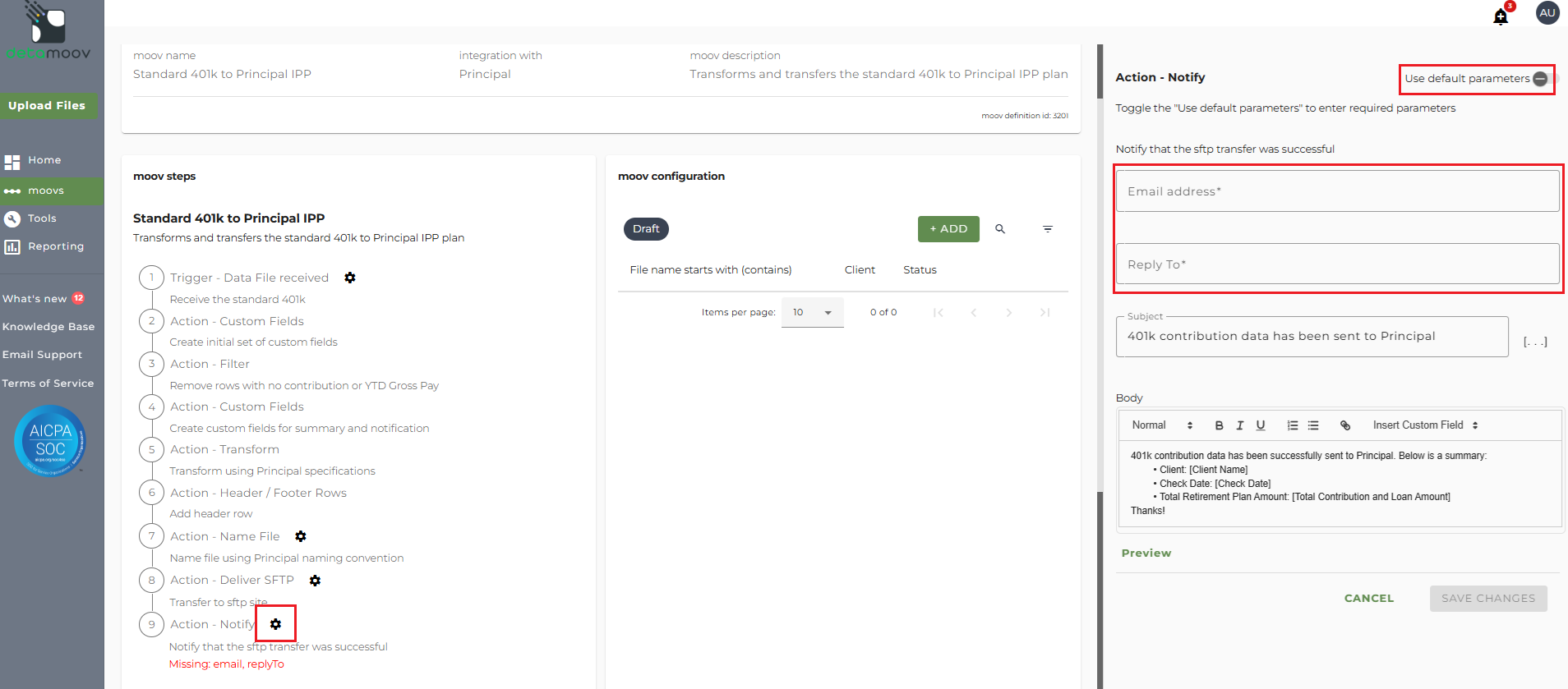Open Insert Custom Field dropdown

pos(1426,425)
